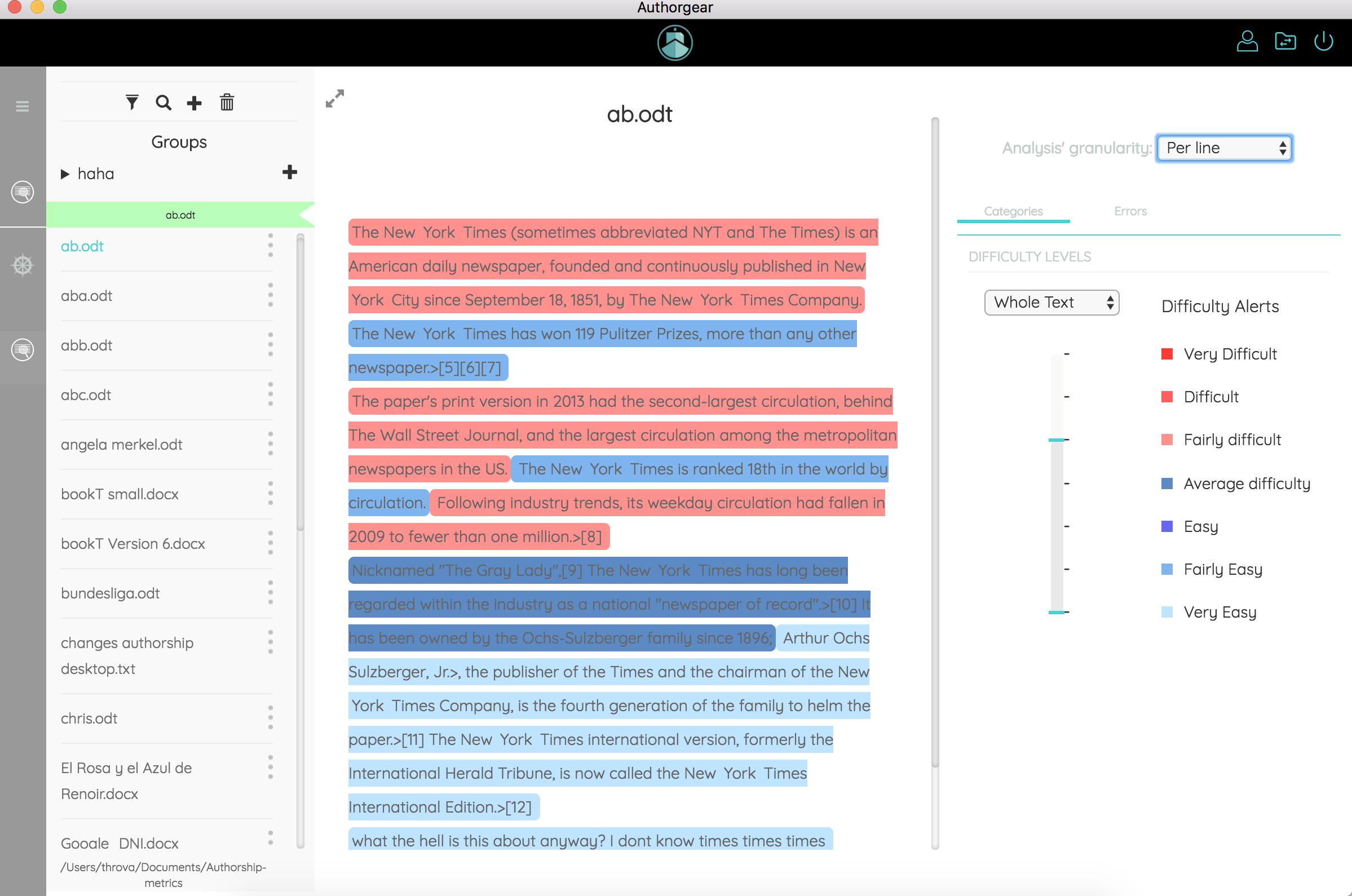Open options dots for bundesliga.odt
Image resolution: width=1352 pixels, height=896 pixels.
(271, 593)
